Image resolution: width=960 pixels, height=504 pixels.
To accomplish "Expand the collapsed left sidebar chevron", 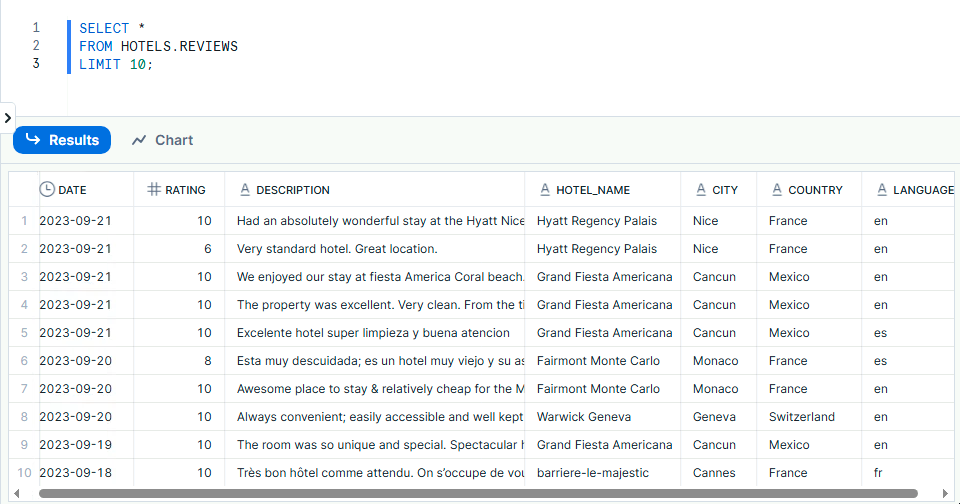I will (7, 117).
